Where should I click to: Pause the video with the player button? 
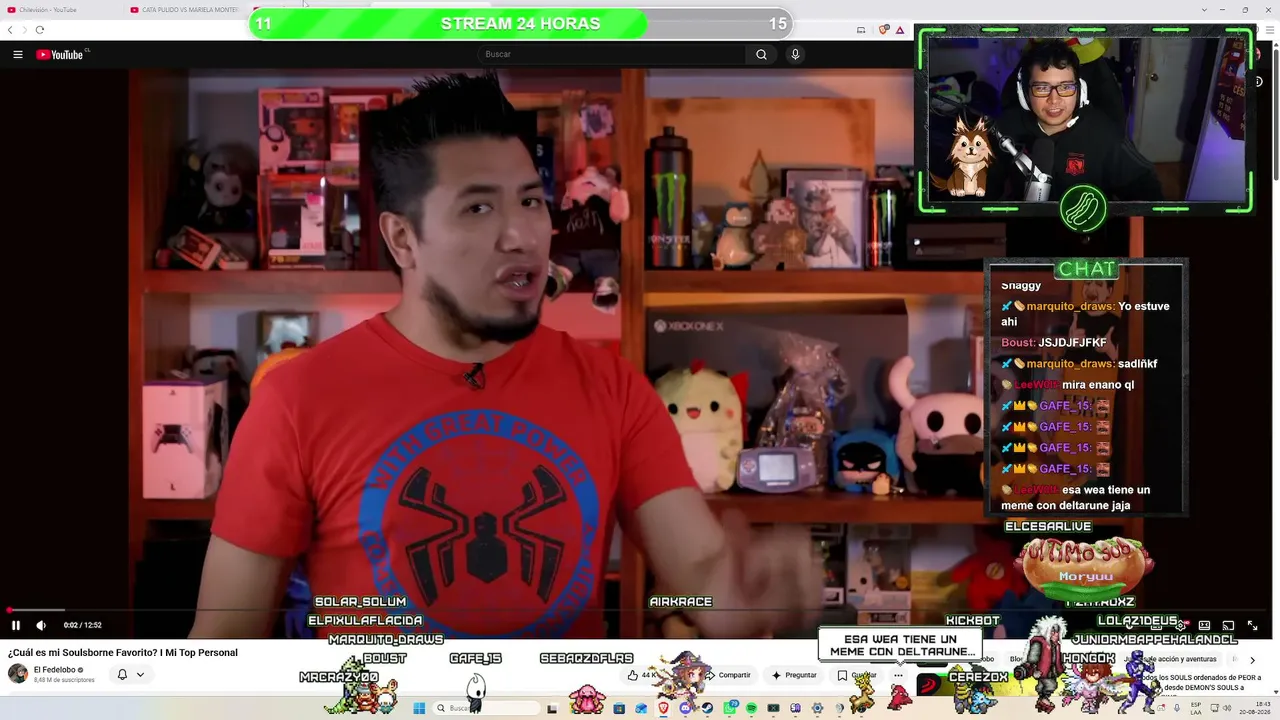click(x=16, y=626)
